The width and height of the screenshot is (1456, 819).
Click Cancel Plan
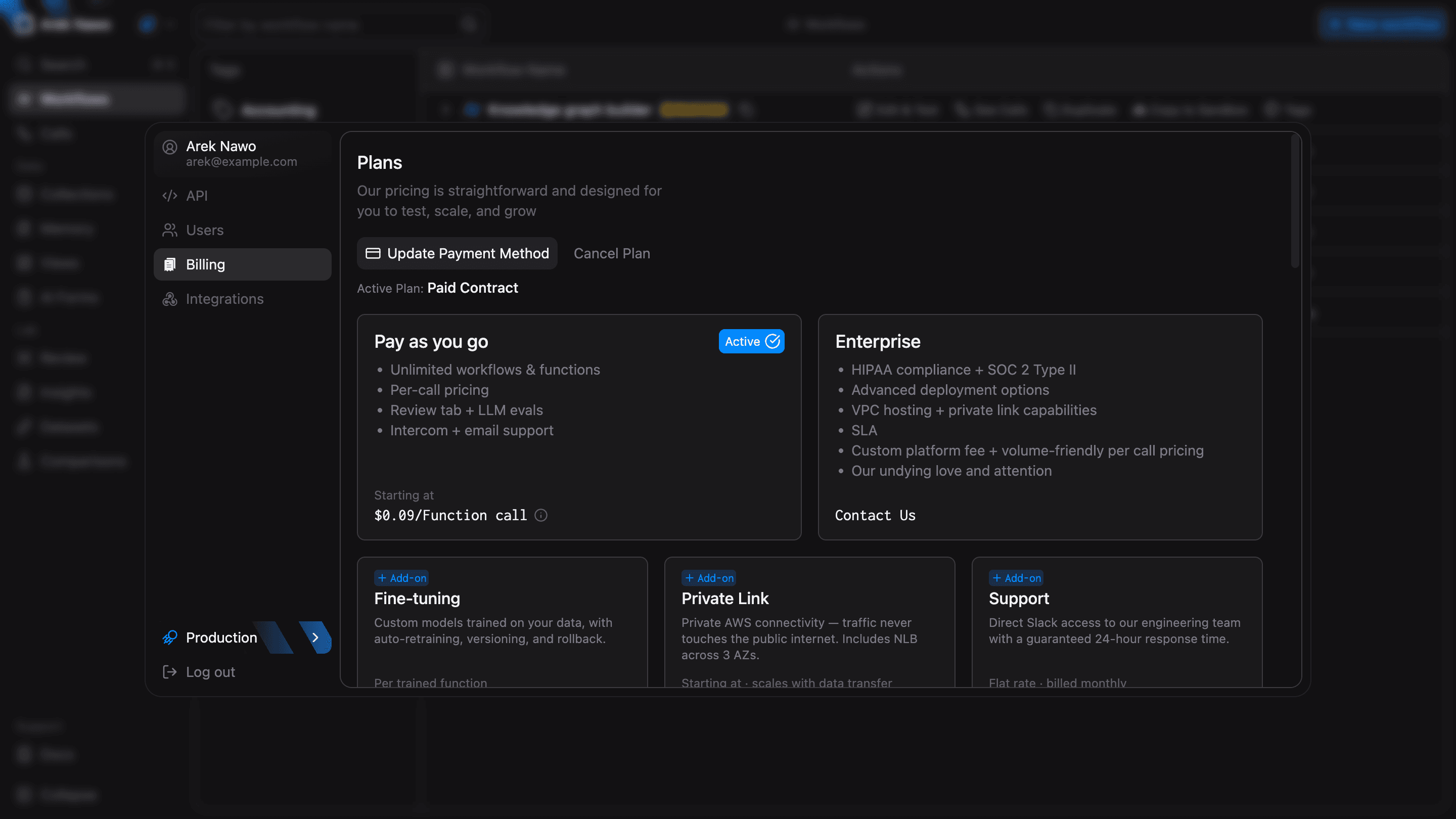click(612, 253)
